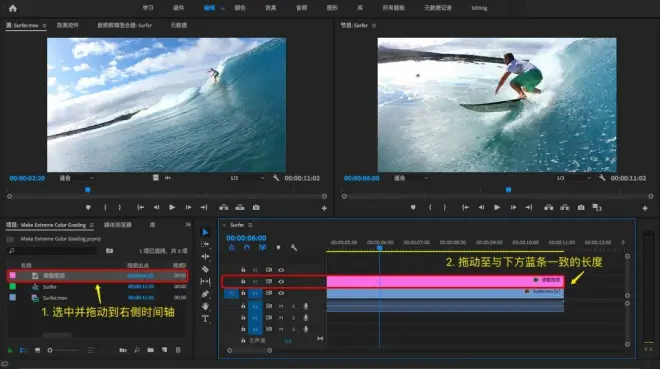
Task: Open Source monitor playback resolution dropdown 1/2
Action: point(248,178)
